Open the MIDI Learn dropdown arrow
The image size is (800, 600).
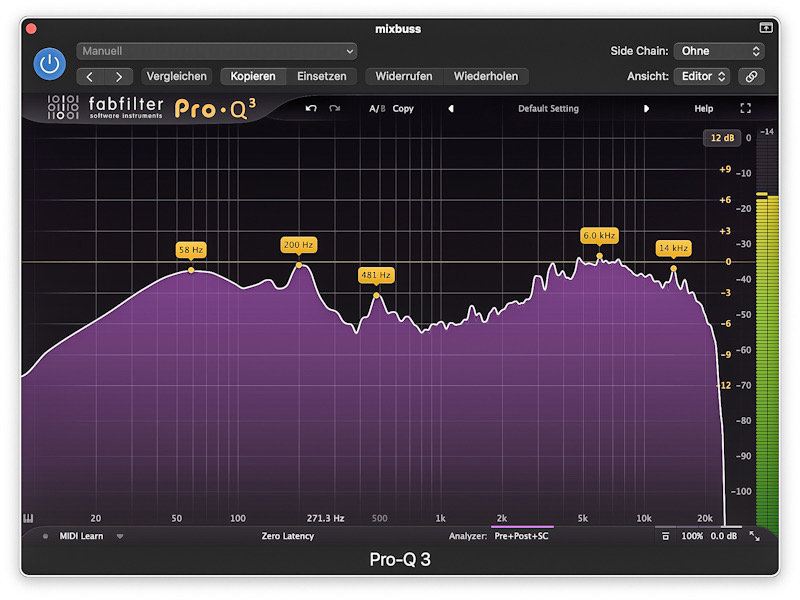(120, 536)
